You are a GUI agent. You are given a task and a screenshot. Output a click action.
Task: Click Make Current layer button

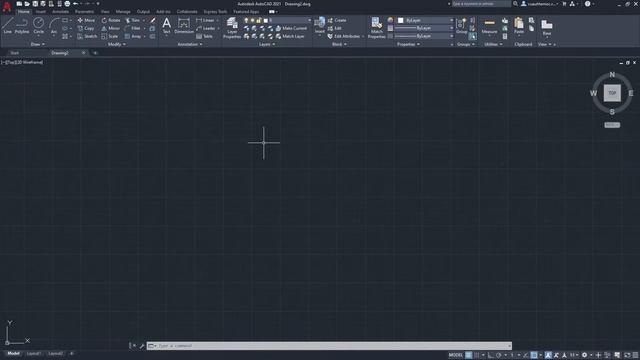point(291,28)
